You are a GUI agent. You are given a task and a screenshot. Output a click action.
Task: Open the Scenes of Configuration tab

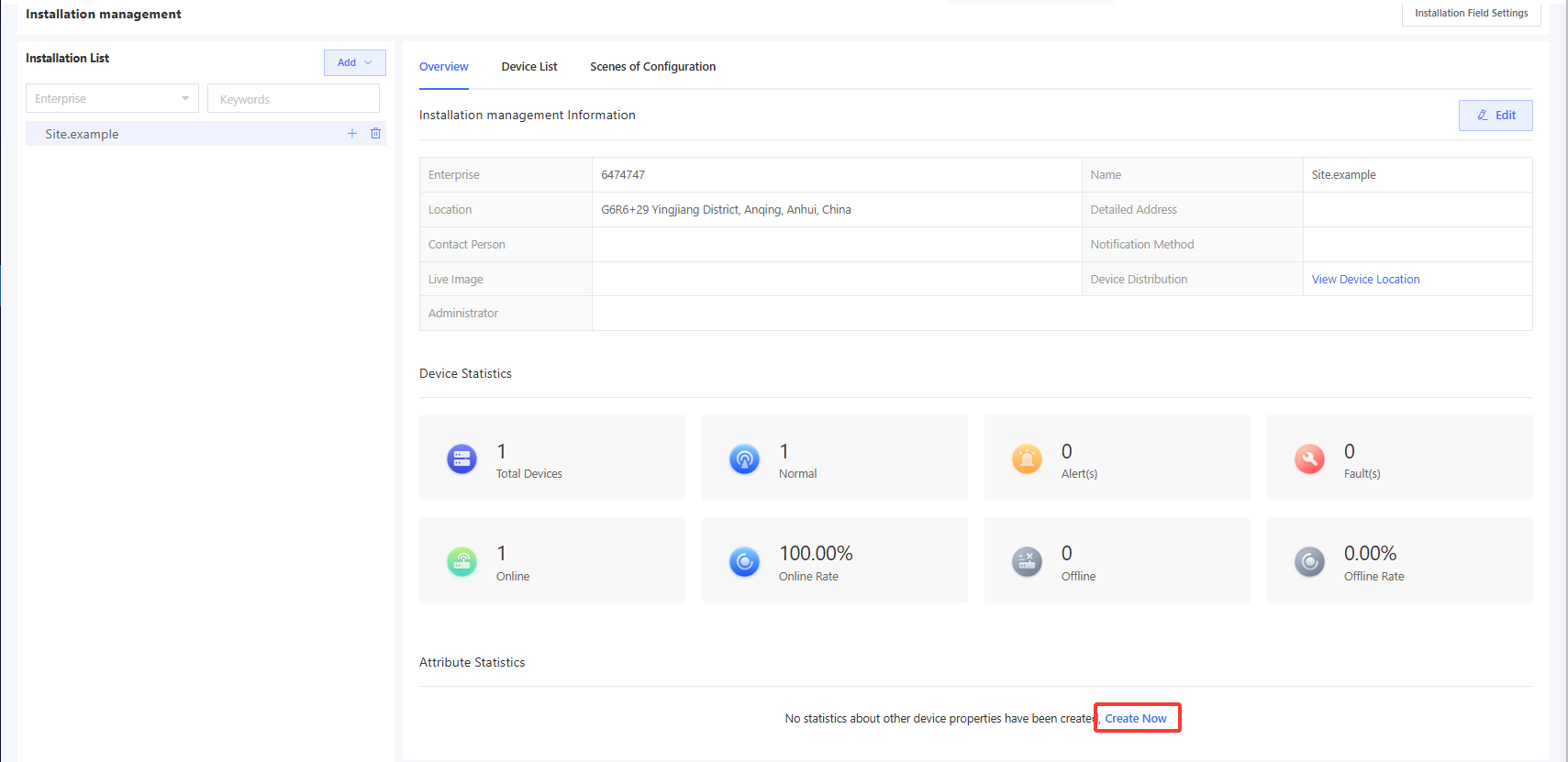click(x=652, y=67)
